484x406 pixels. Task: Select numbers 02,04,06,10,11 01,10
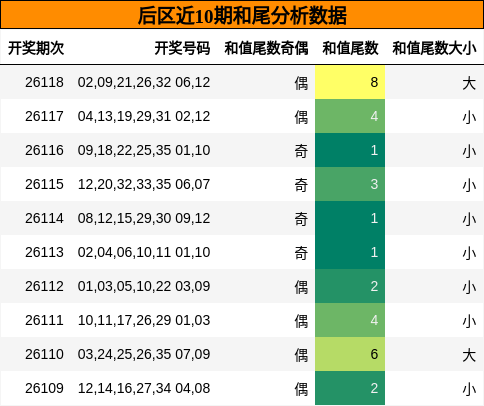(x=144, y=252)
